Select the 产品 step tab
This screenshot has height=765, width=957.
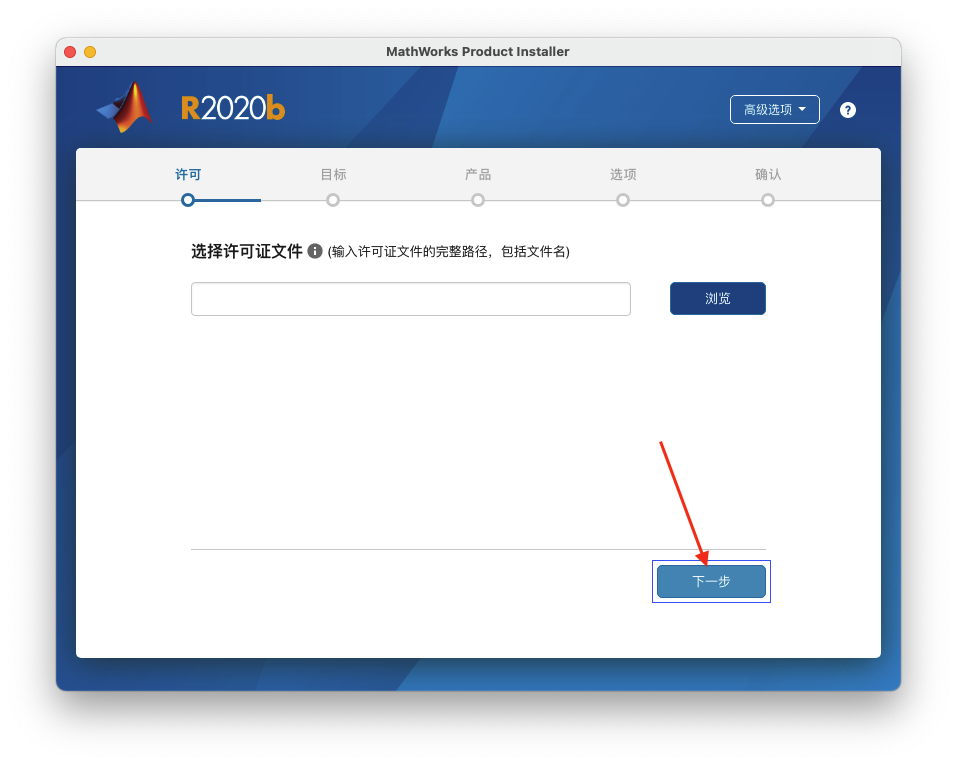478,175
